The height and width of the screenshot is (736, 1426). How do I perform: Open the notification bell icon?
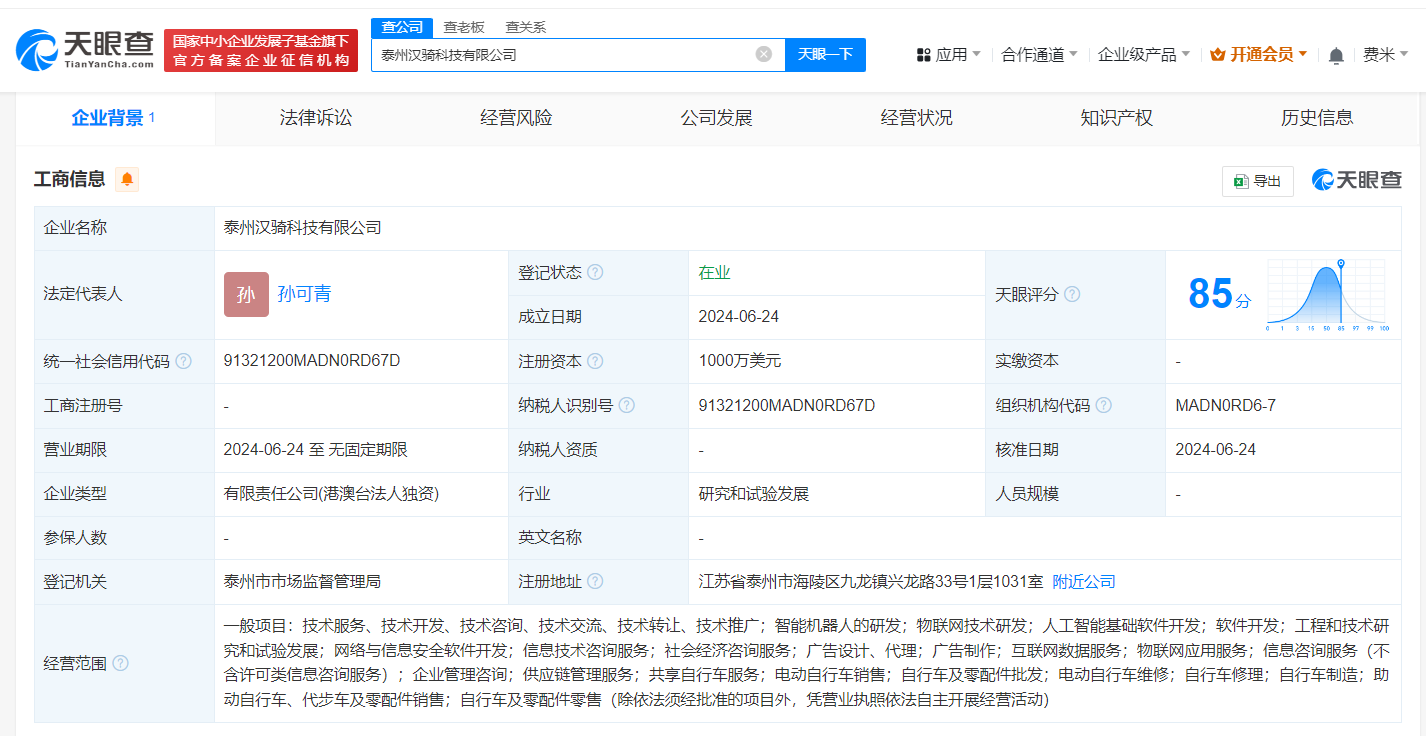point(1335,55)
